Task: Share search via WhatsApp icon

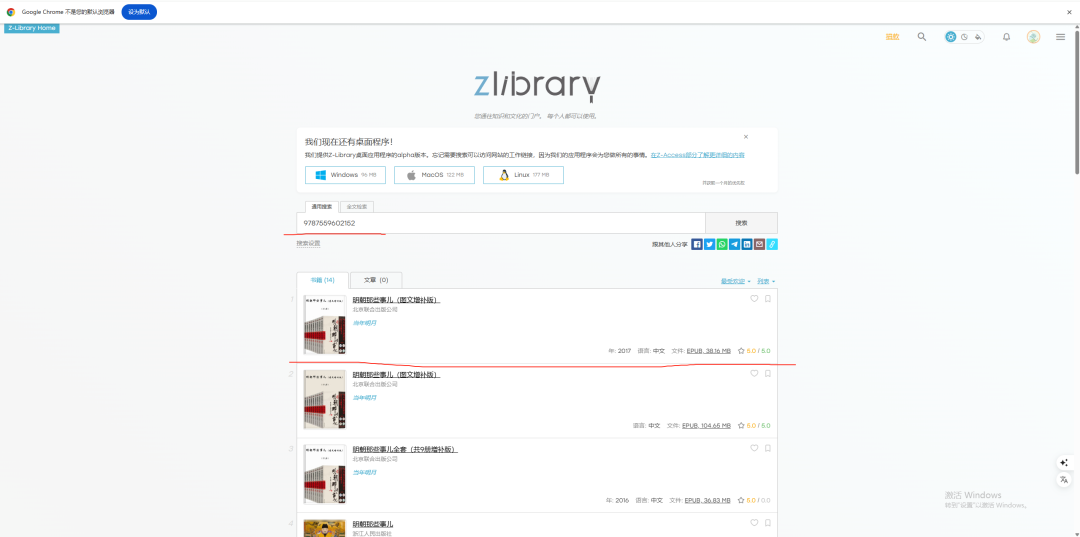Action: click(x=722, y=244)
